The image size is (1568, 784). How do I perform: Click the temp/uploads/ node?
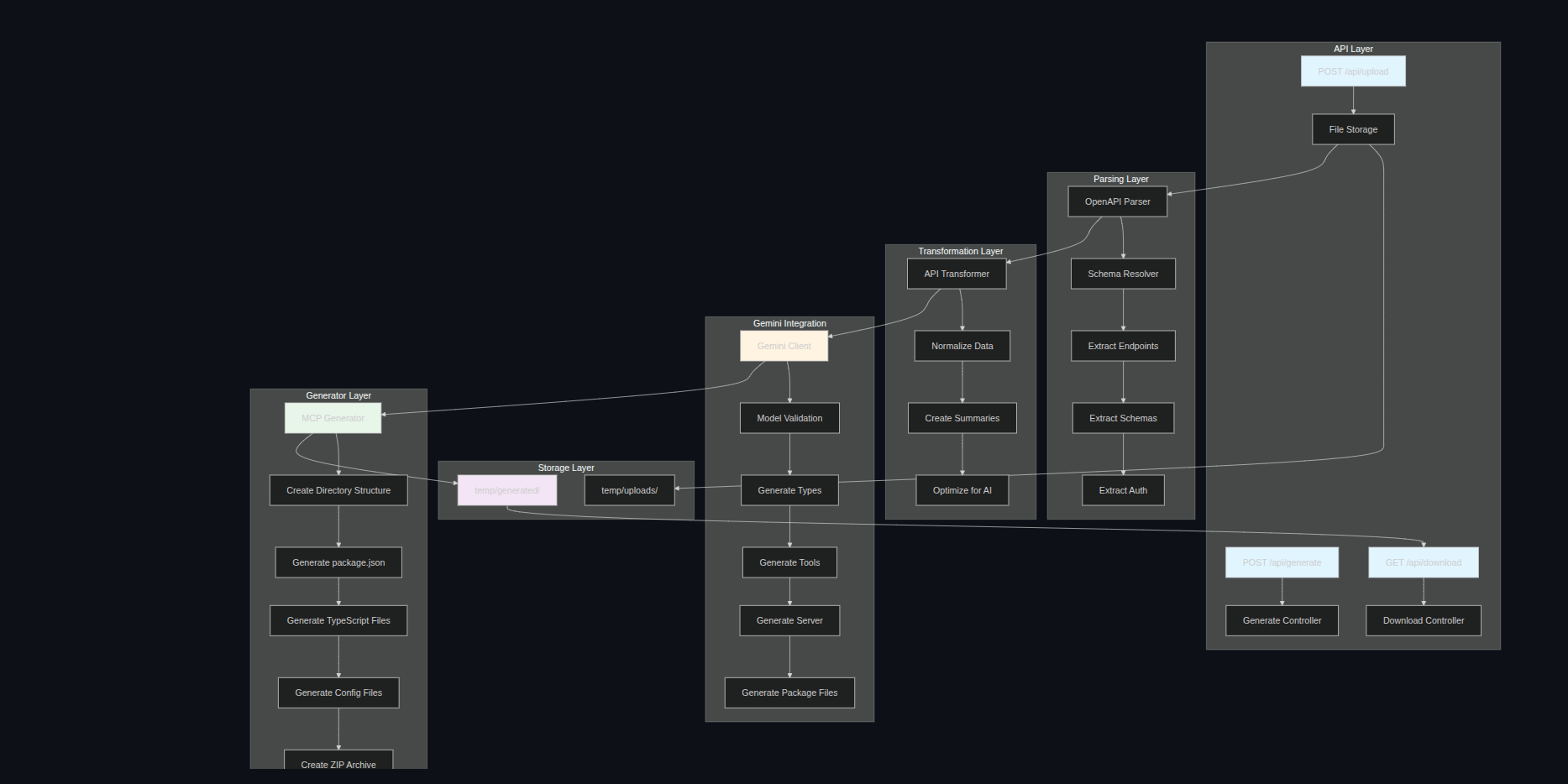coord(629,490)
